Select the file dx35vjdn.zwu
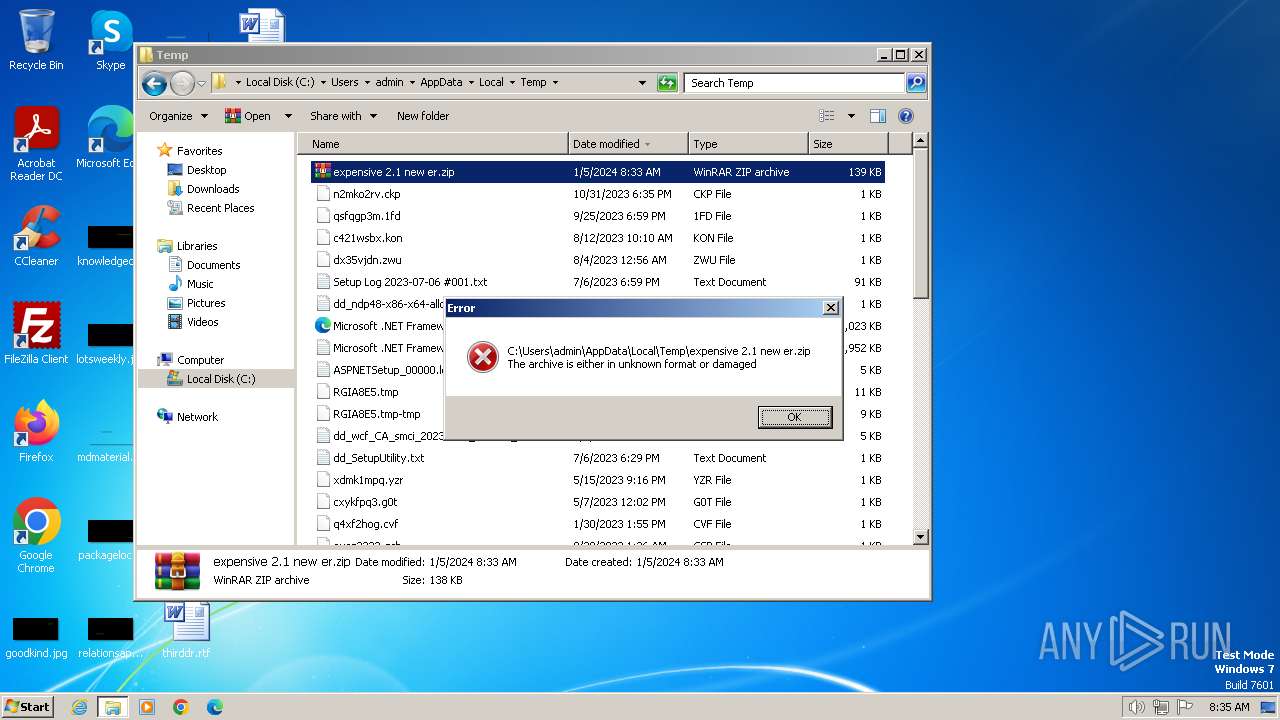 click(x=598, y=260)
